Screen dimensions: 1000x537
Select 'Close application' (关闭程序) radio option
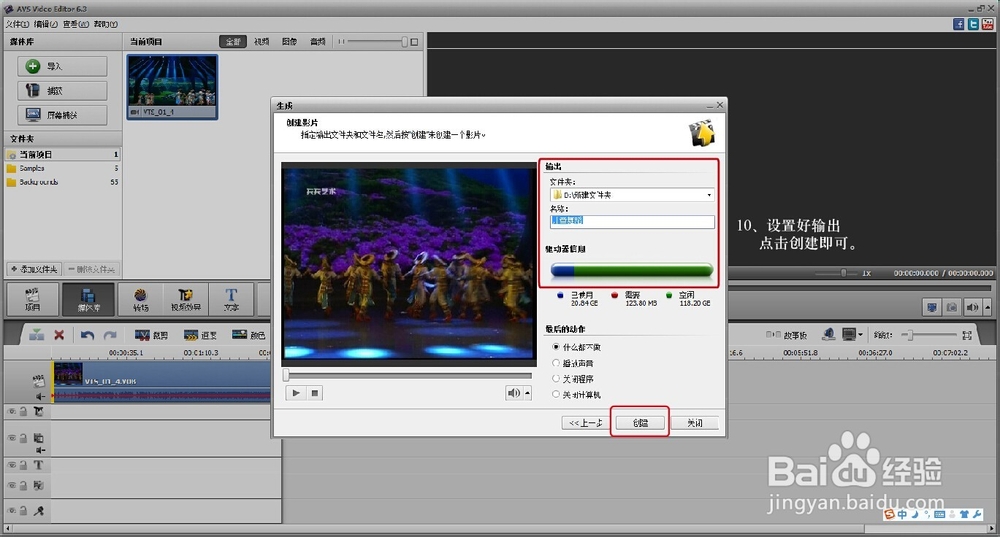pos(556,379)
